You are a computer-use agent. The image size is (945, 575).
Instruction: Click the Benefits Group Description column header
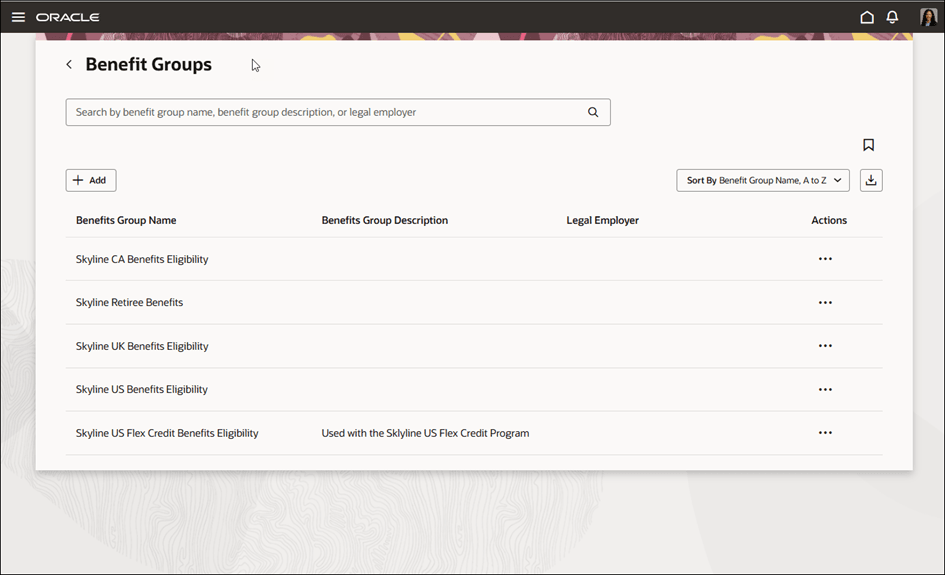coord(385,220)
